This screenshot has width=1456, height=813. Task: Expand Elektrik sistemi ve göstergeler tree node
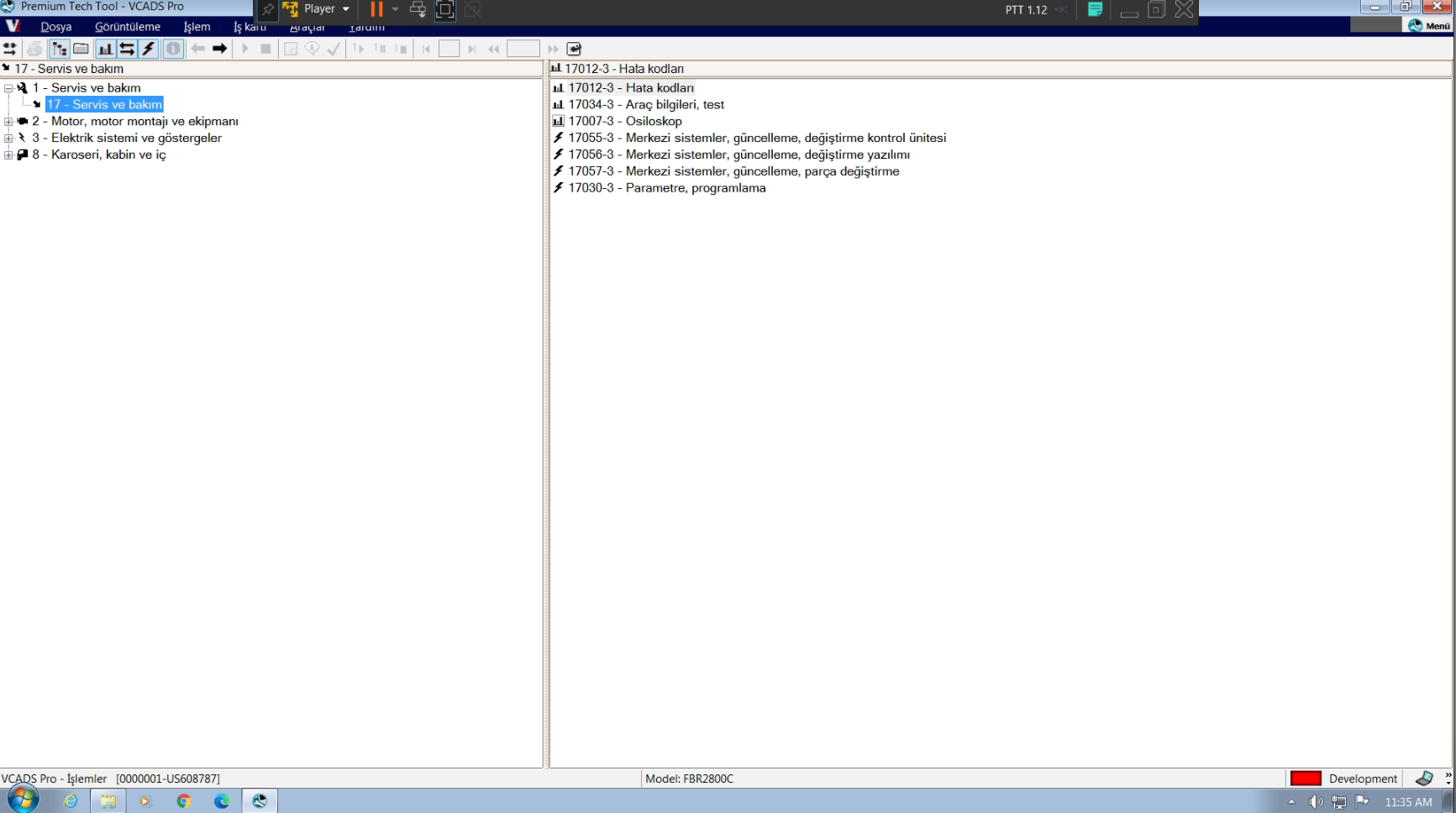pos(8,139)
